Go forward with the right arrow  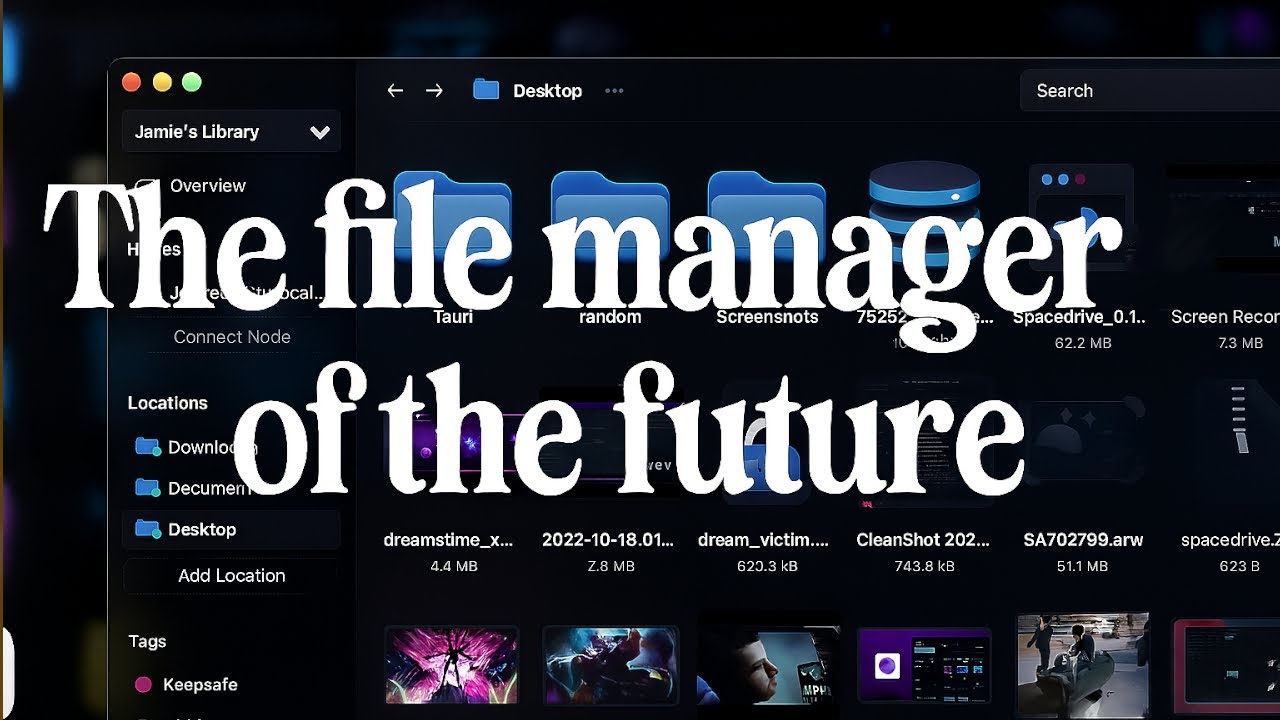[x=434, y=91]
